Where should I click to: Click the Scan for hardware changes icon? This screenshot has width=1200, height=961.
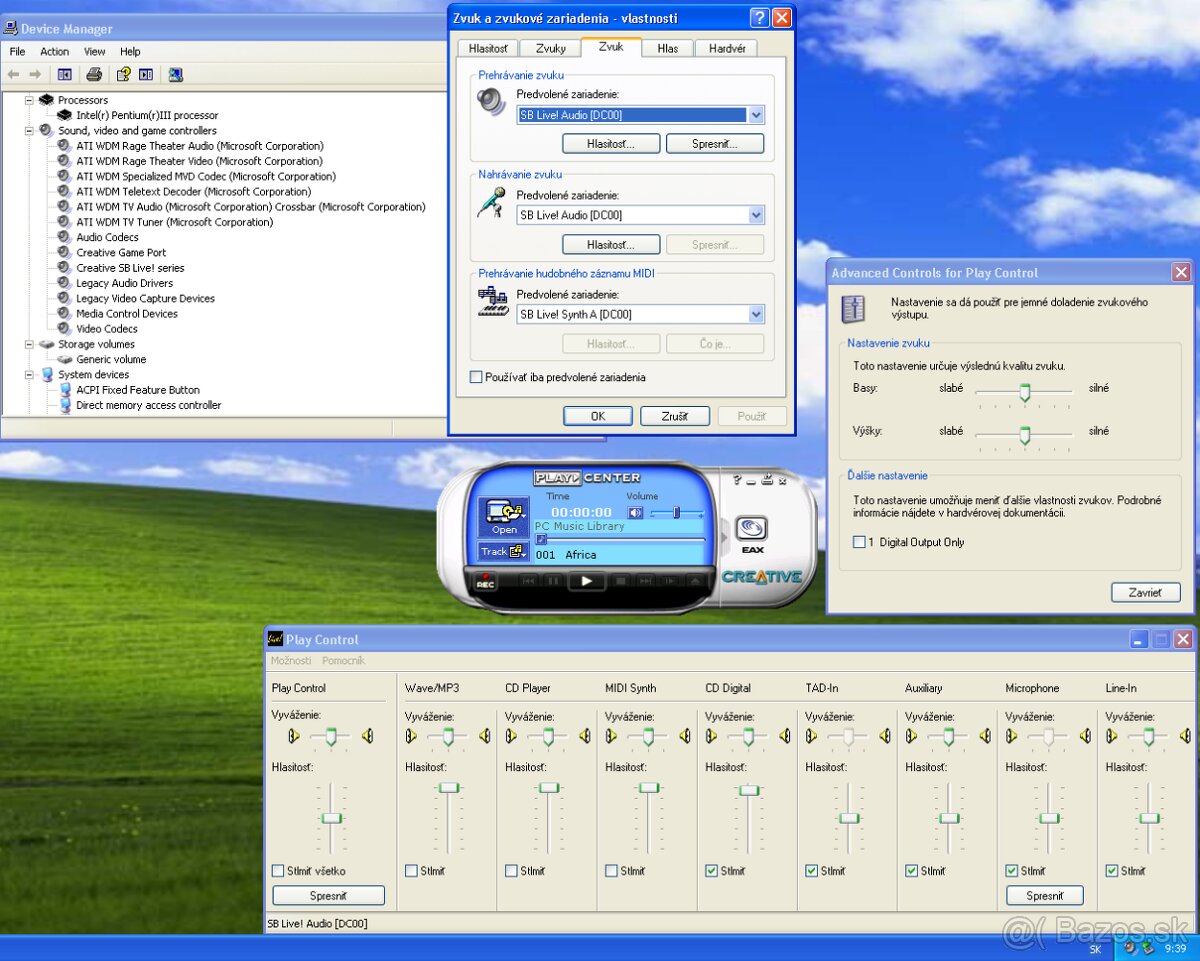[x=176, y=74]
